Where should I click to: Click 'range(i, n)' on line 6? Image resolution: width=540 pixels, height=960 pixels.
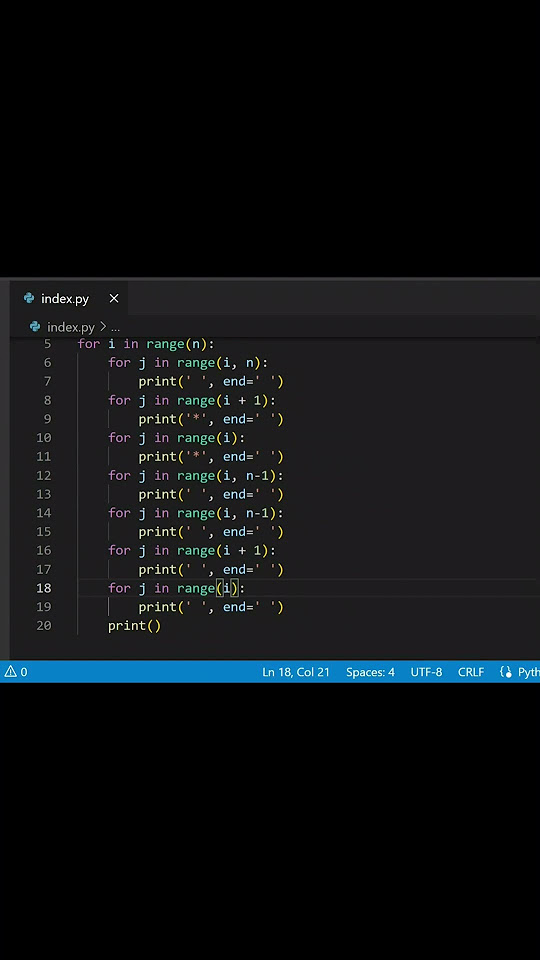pyautogui.click(x=219, y=362)
